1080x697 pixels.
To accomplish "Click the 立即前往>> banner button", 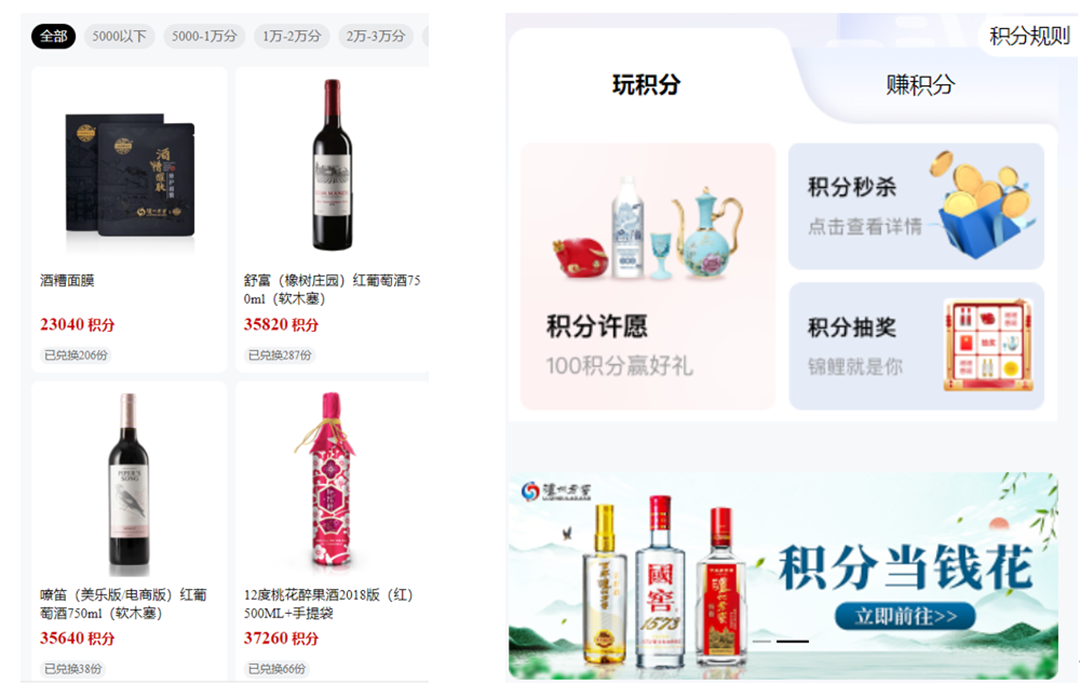I will pyautogui.click(x=905, y=616).
